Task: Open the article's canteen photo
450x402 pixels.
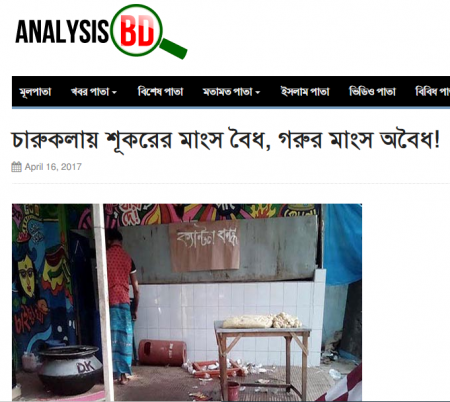Action: [187, 302]
